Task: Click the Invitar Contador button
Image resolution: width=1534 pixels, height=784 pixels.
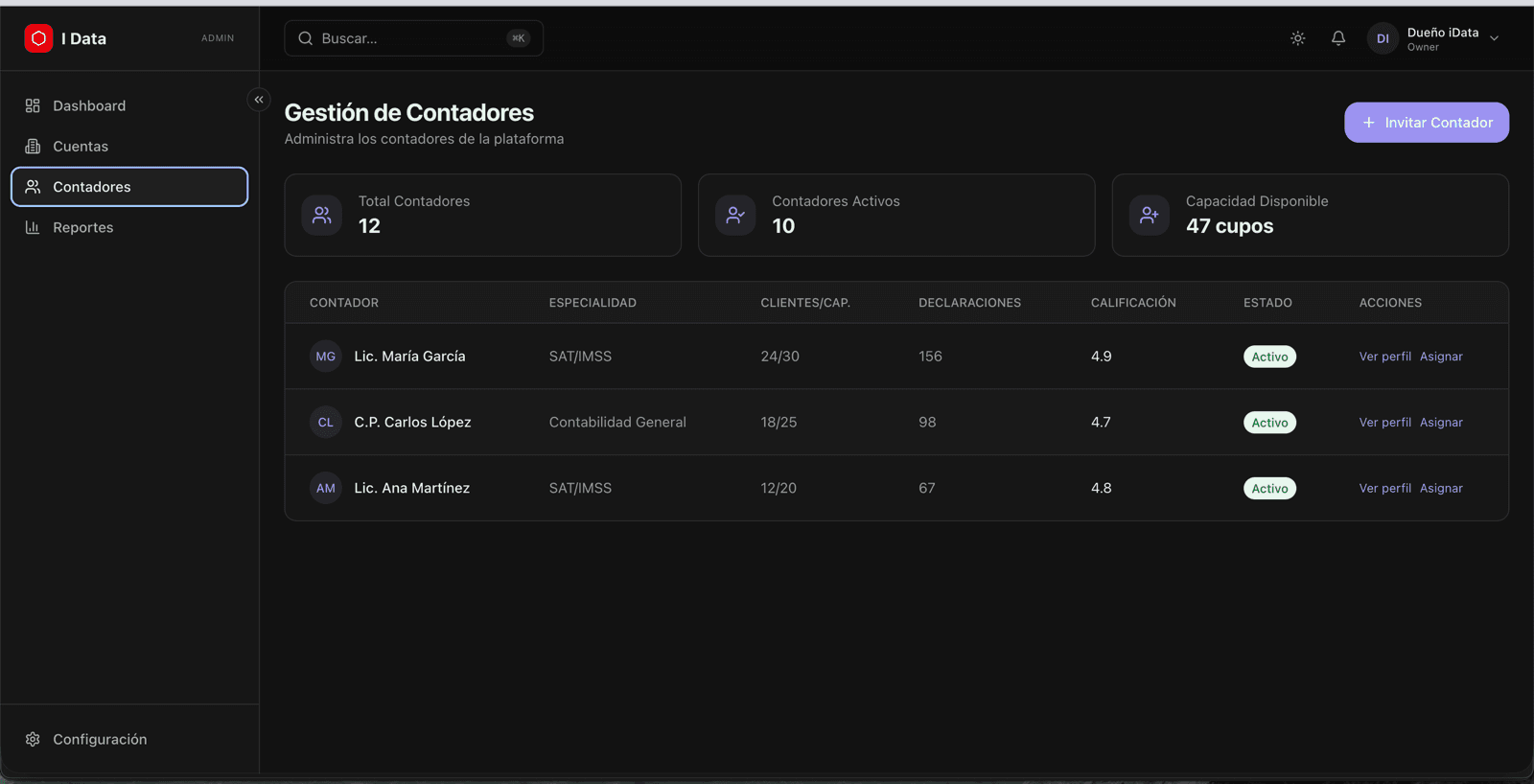Action: pyautogui.click(x=1427, y=123)
